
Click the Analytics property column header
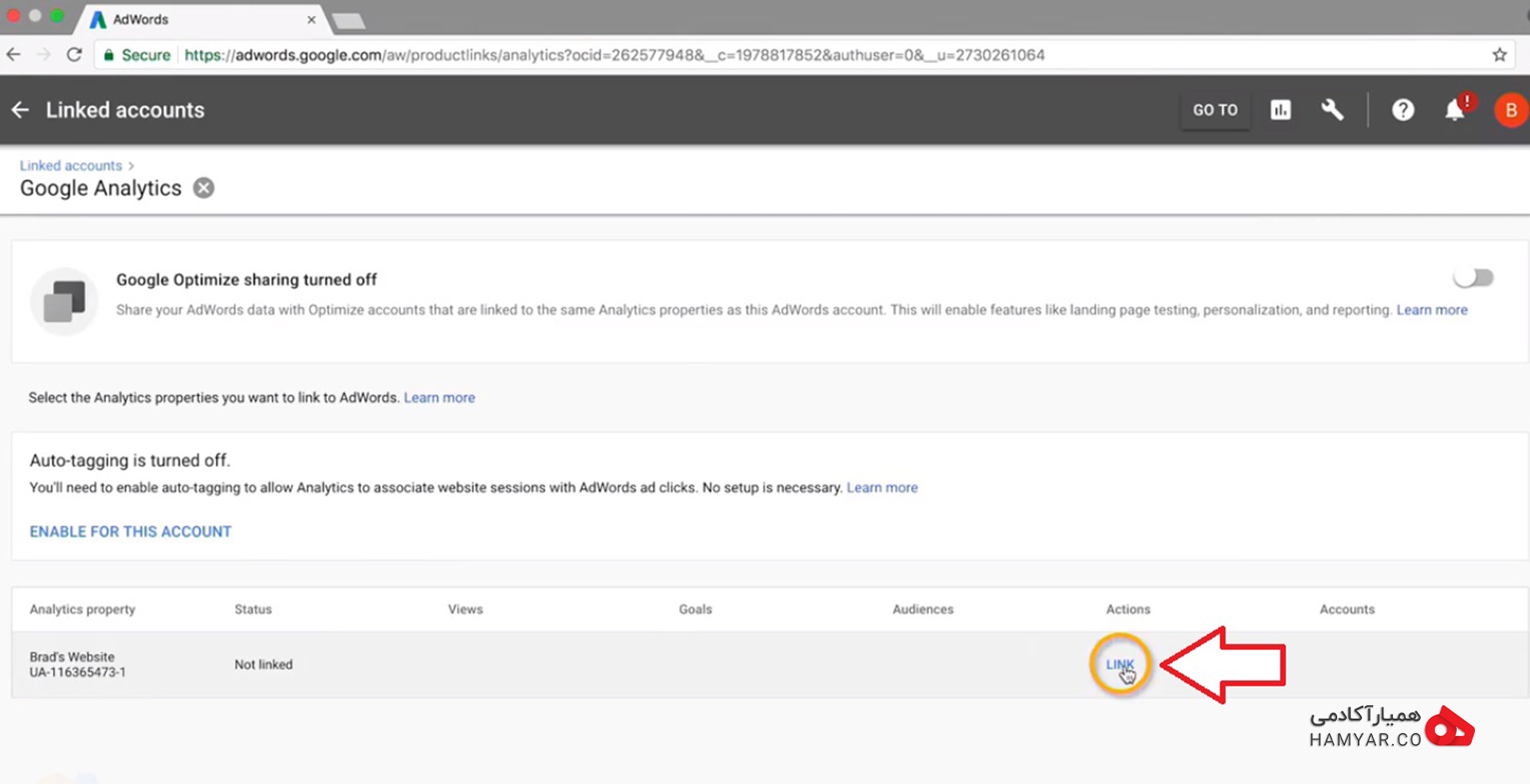(82, 610)
